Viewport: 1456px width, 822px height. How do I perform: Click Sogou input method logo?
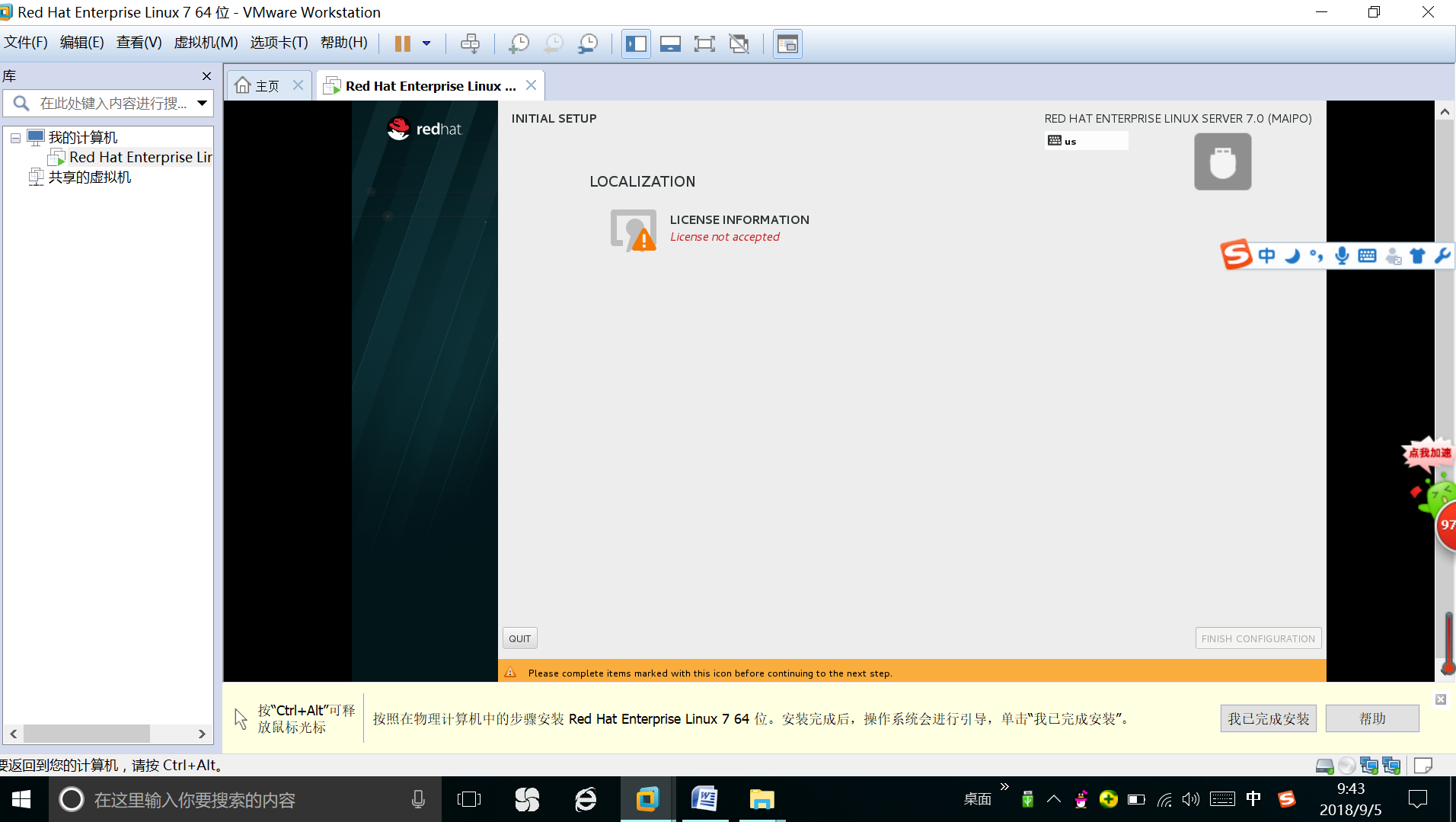(1236, 254)
